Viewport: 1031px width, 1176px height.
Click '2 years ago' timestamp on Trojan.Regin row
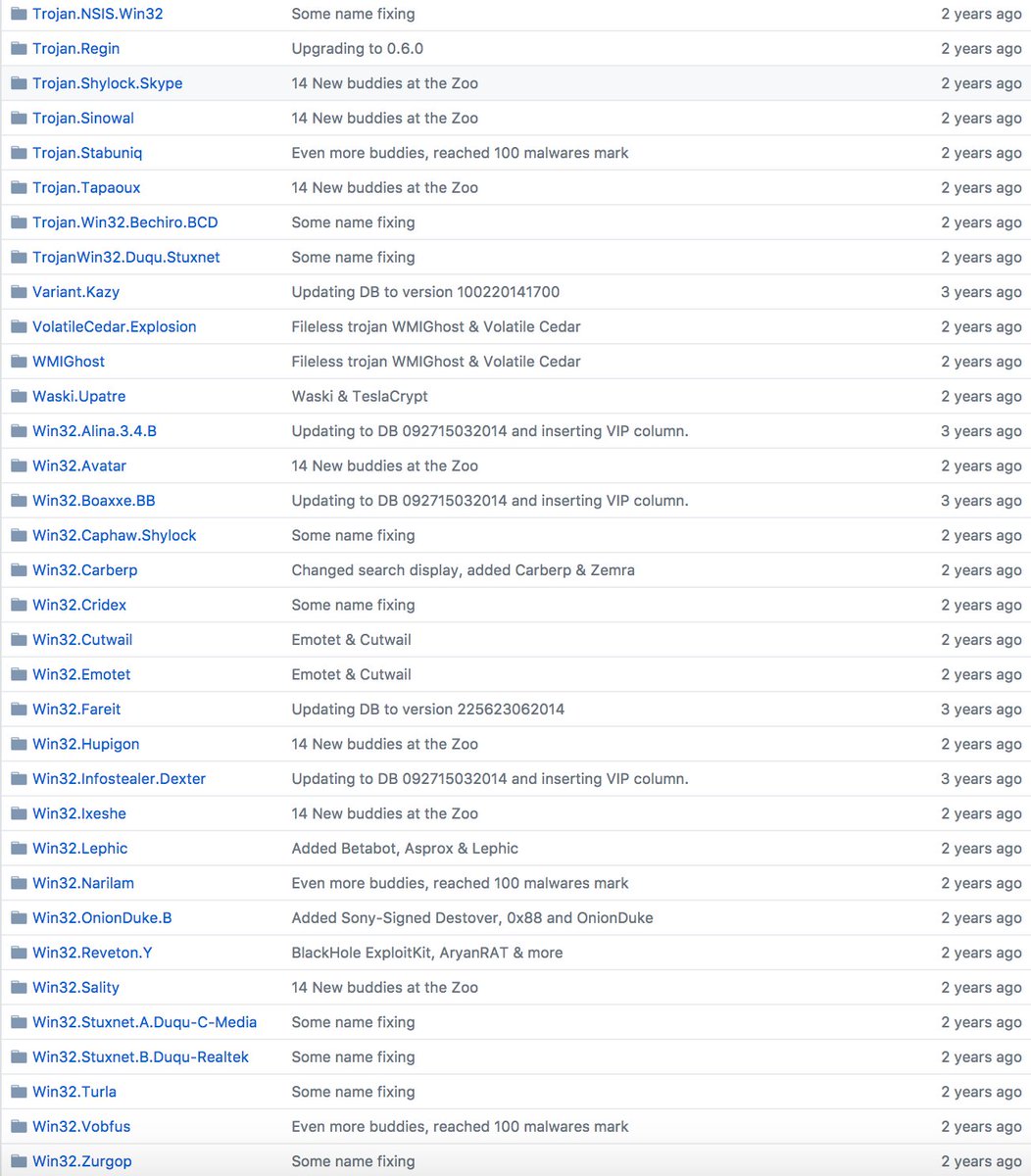click(x=981, y=48)
